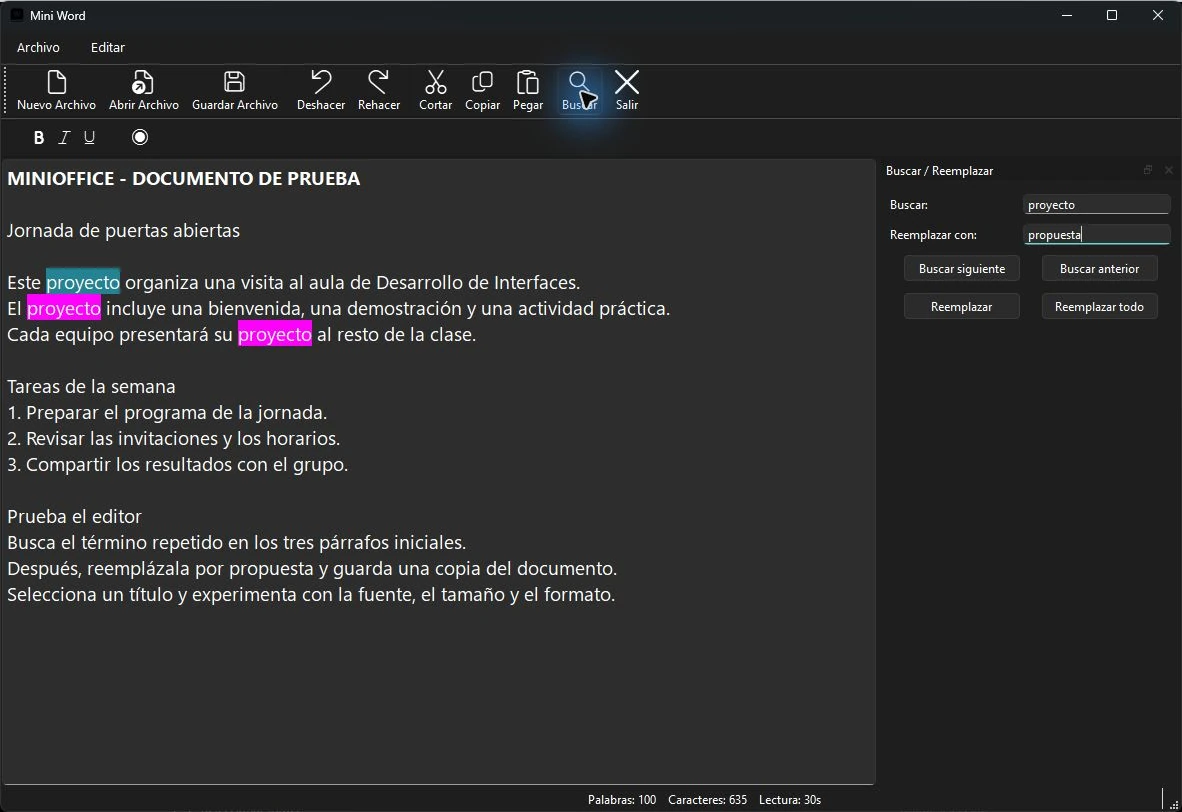Maximize the Mini Word window

[x=1112, y=15]
